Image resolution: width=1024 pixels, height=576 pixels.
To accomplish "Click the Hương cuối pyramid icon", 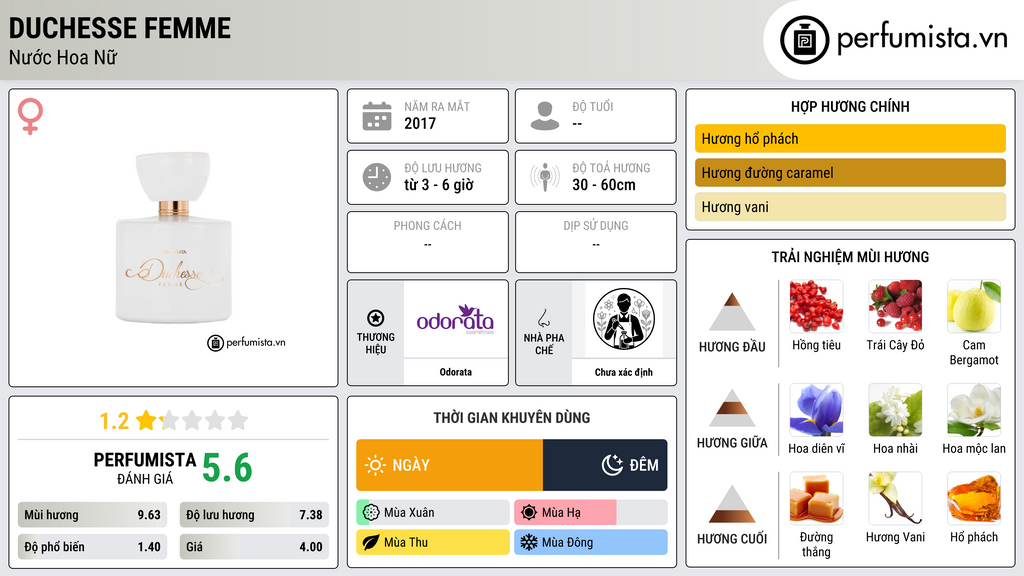I will click(732, 504).
